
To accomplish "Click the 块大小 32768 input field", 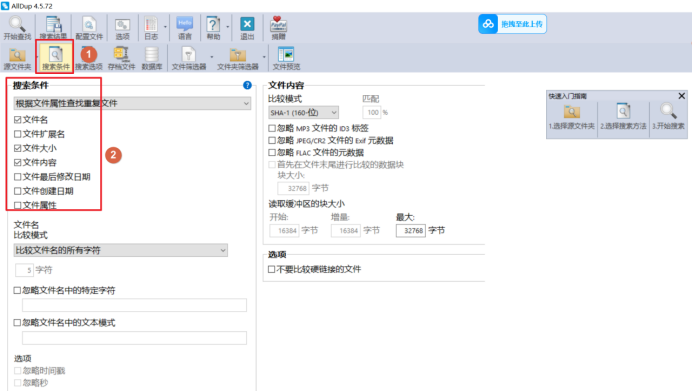I will click(x=293, y=188).
